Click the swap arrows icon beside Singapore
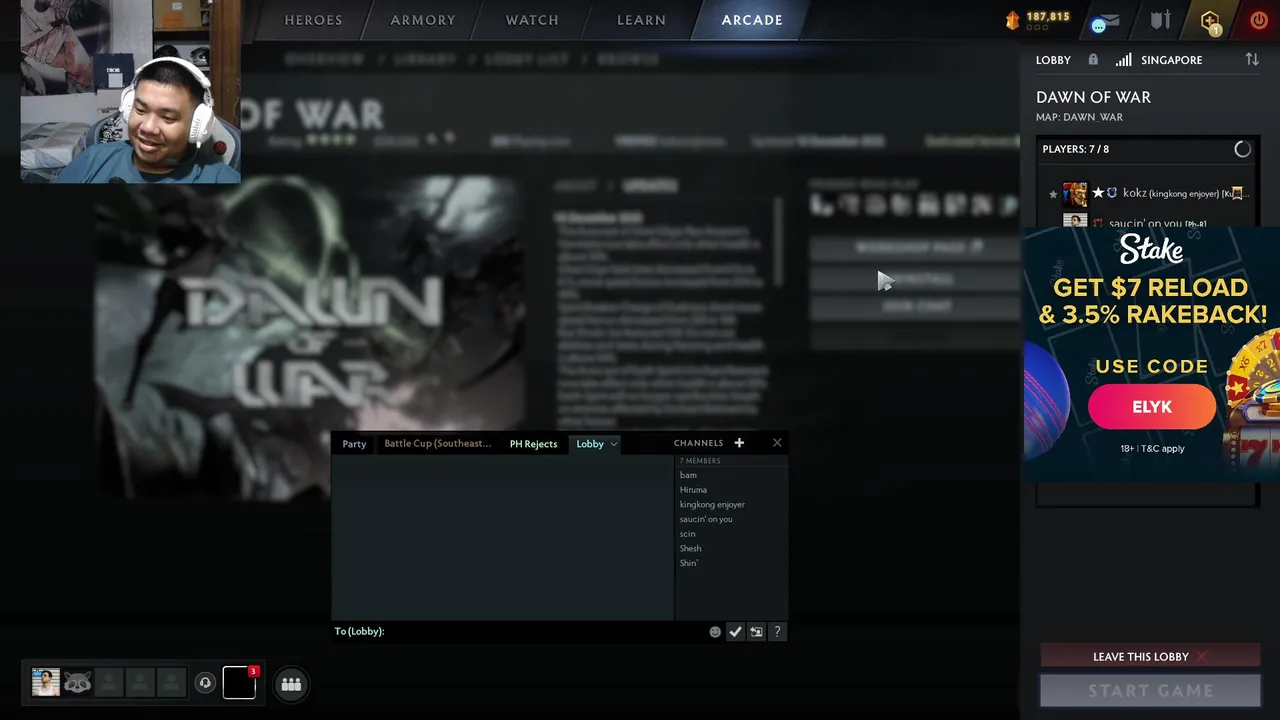This screenshot has height=720, width=1280. 1252,60
